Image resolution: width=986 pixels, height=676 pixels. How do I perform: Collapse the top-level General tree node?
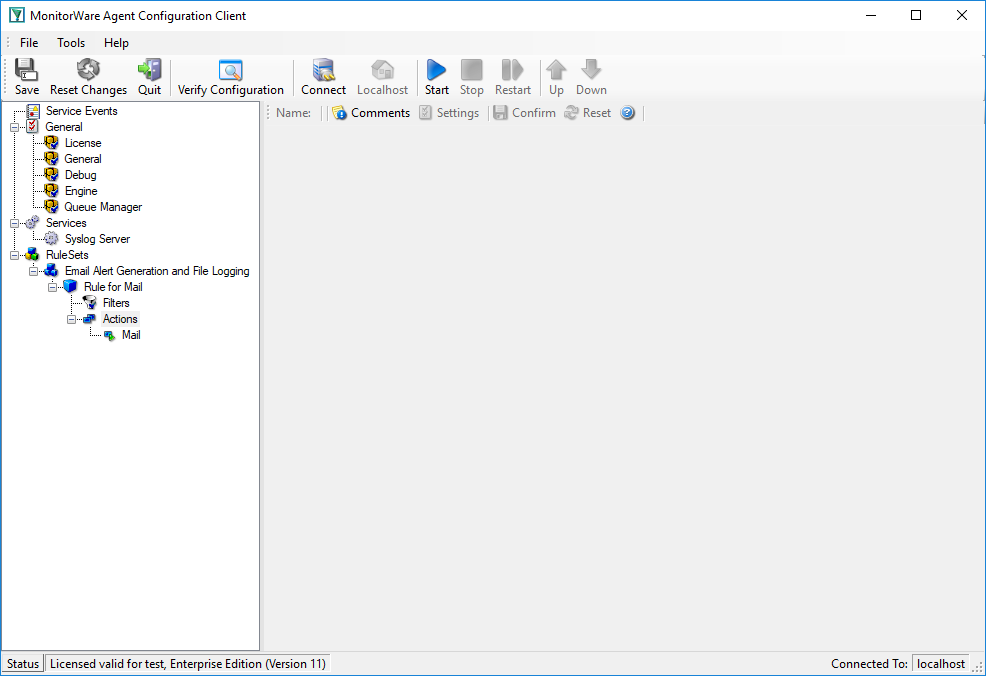14,127
